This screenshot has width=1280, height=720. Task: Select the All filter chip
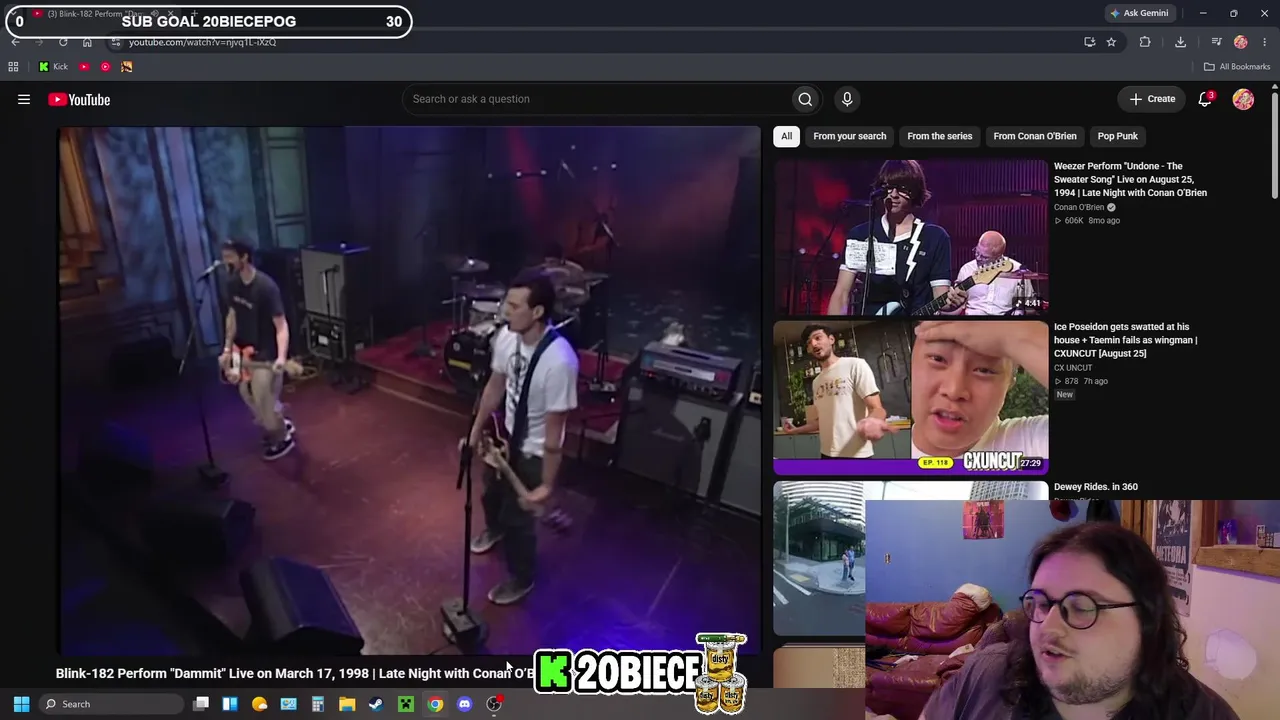787,136
